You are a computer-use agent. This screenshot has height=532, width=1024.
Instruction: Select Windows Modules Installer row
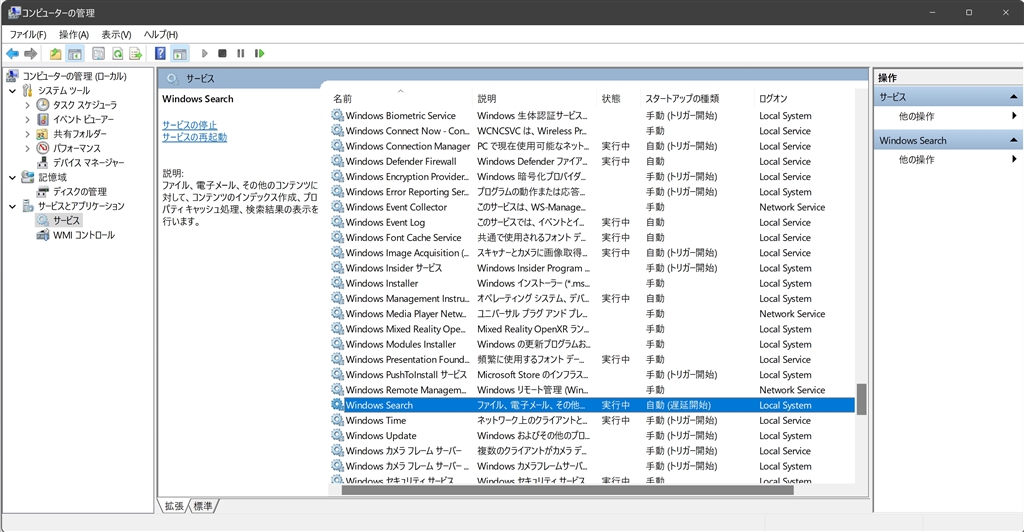coord(592,344)
